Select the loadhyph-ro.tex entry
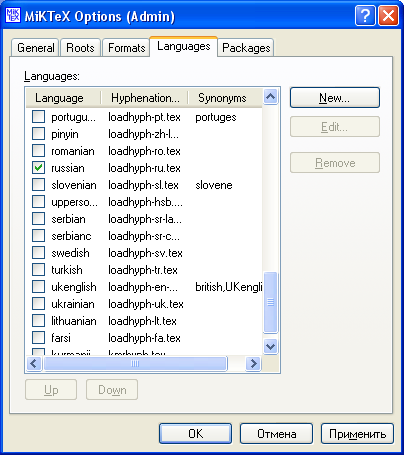This screenshot has height=455, width=404. [x=144, y=151]
